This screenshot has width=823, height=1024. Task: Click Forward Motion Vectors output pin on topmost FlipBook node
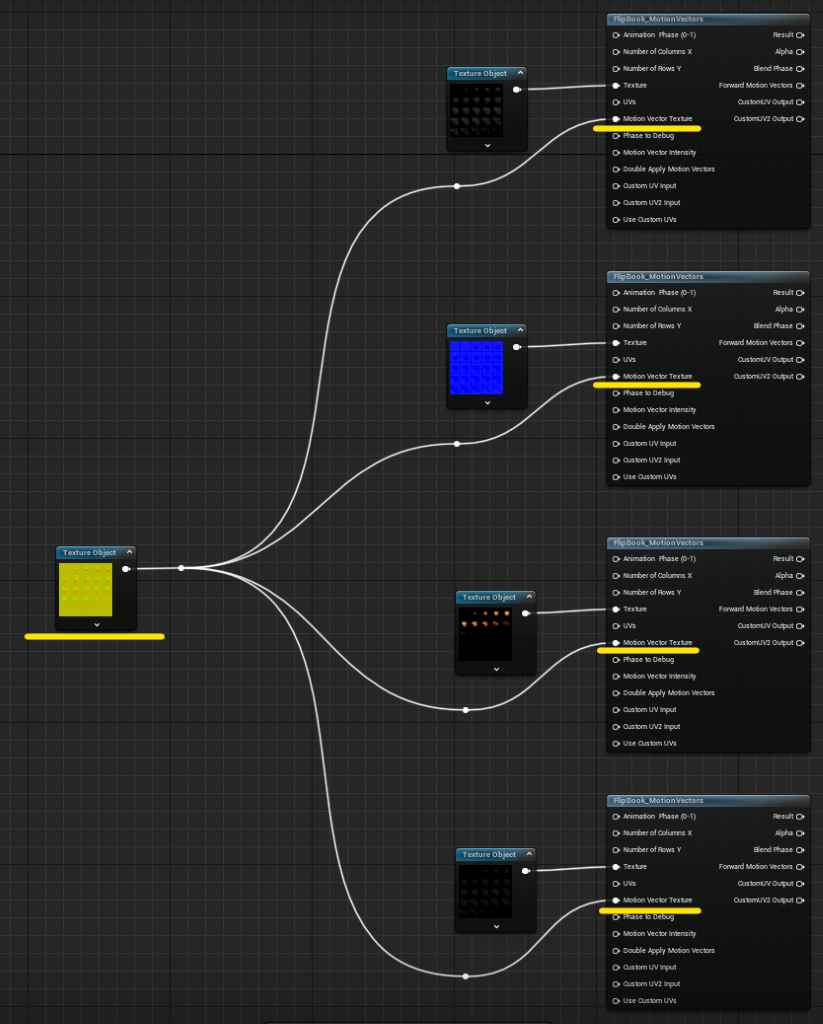tap(800, 85)
